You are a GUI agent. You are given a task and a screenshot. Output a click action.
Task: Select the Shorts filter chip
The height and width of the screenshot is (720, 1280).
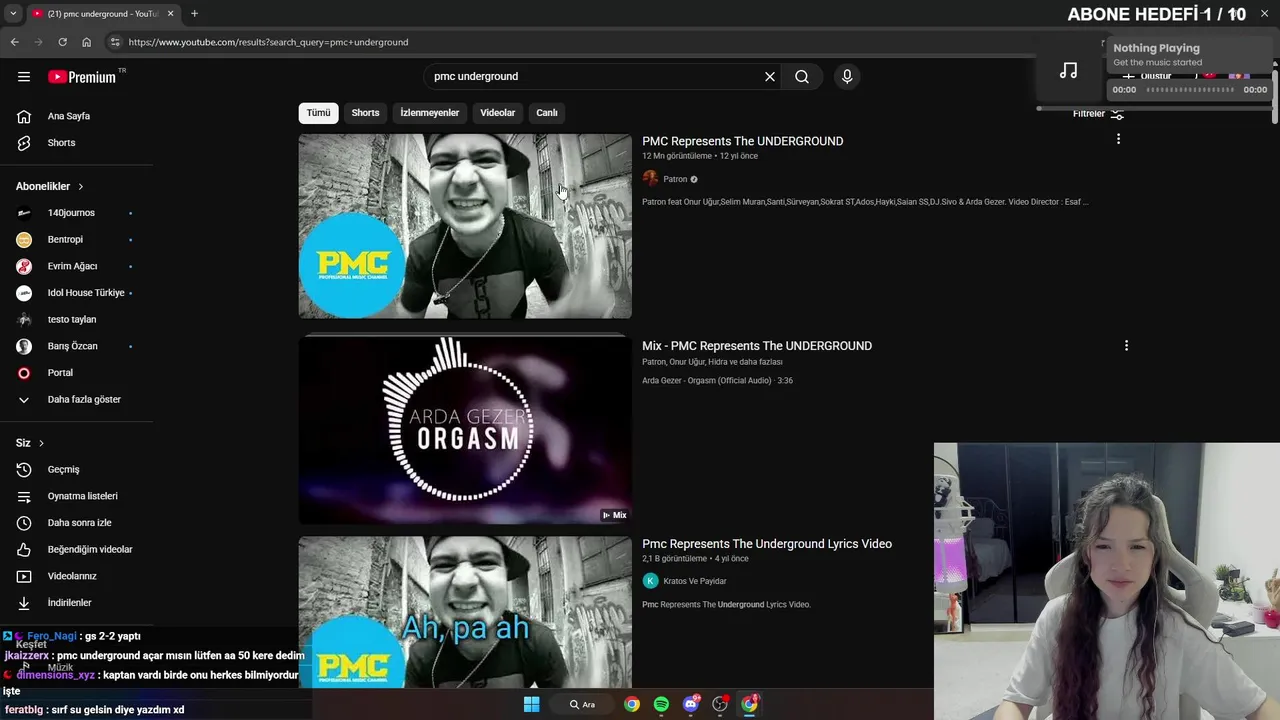coord(365,113)
